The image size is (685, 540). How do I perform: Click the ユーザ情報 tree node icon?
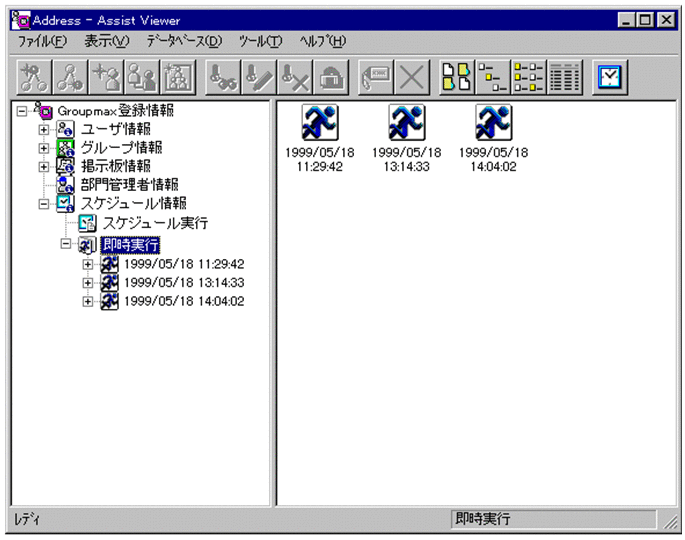click(x=65, y=130)
